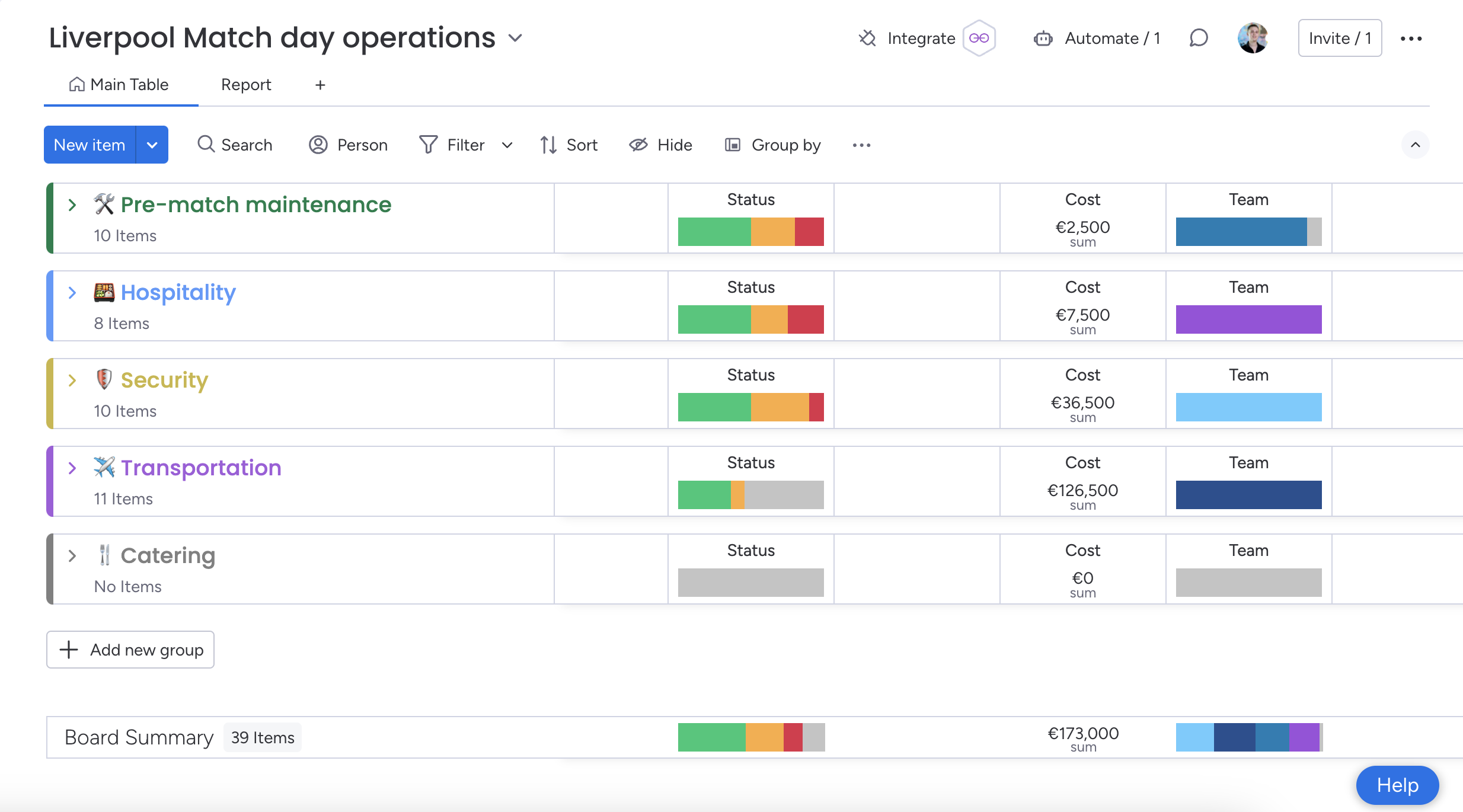The width and height of the screenshot is (1463, 812).
Task: Click the Person filter icon
Action: [318, 145]
